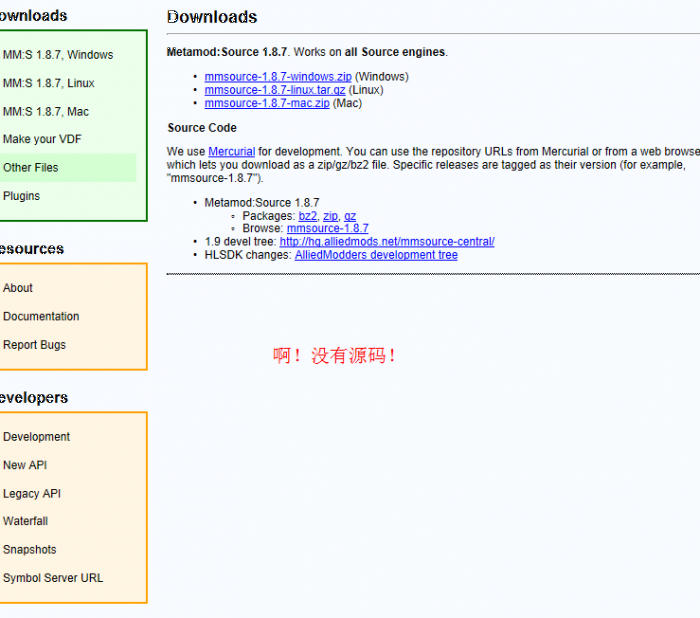Download mmsource-1.8.7-linux.tar.gz

pyautogui.click(x=275, y=90)
